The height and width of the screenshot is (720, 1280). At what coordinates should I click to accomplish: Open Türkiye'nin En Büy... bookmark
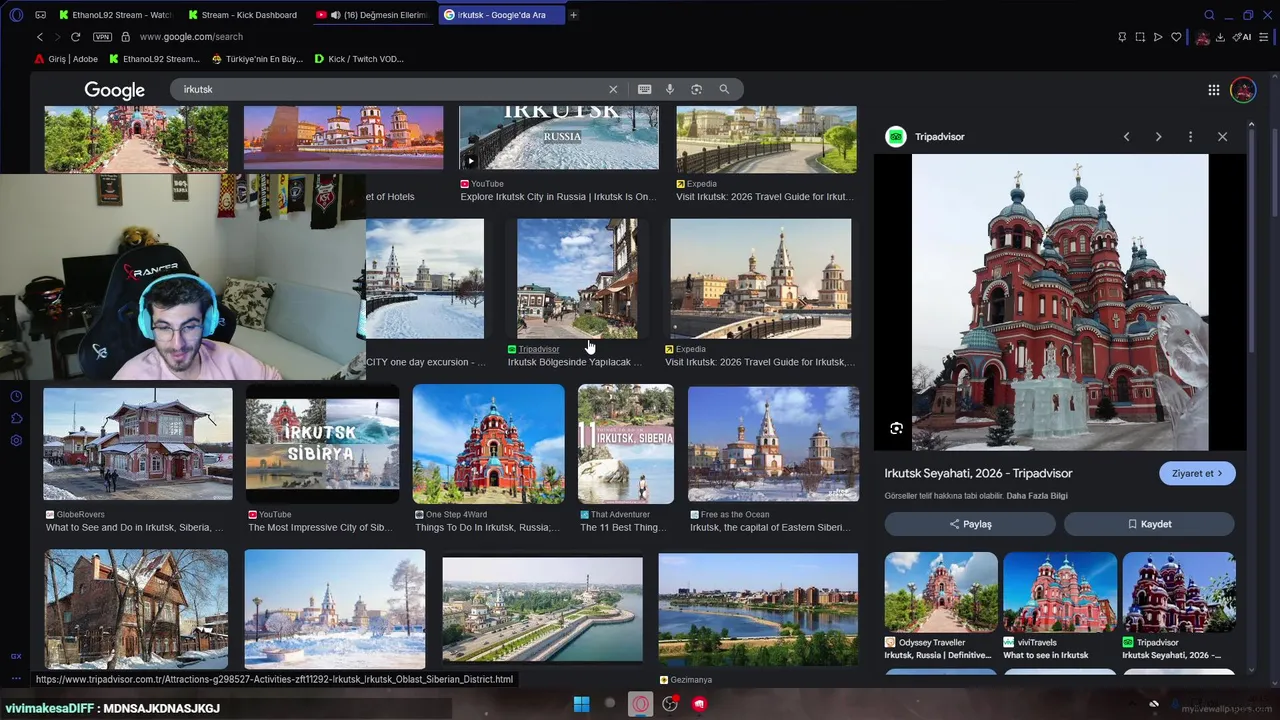(x=256, y=59)
